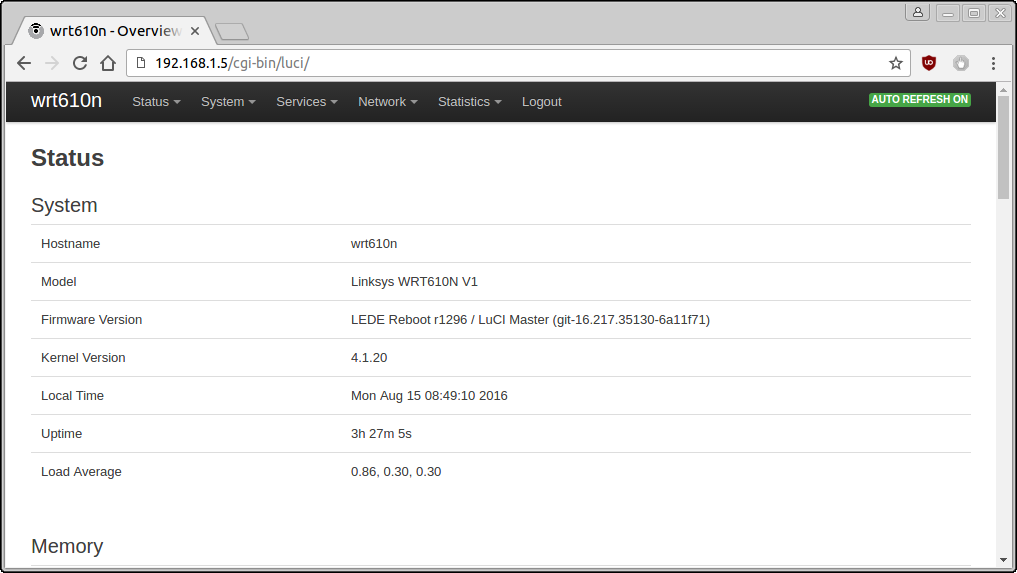Reload the page with the refresh icon

tap(80, 63)
